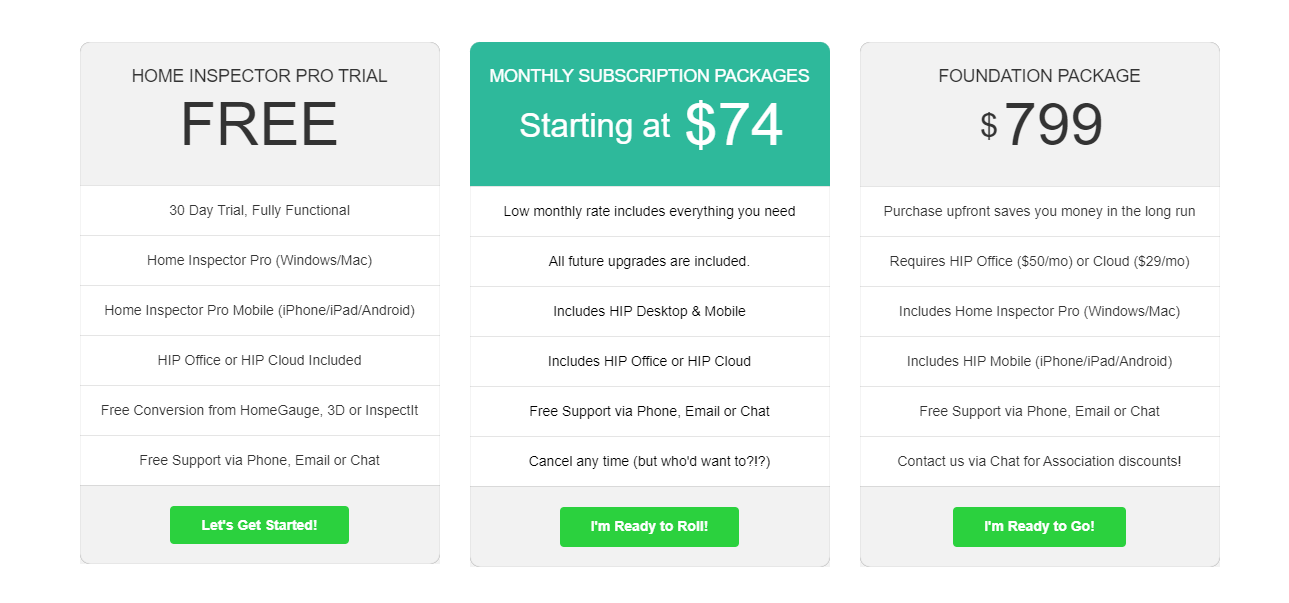Click "Includes HIP Desktop & Mobile" feature
Screen dimensions: 1289x603
point(649,311)
